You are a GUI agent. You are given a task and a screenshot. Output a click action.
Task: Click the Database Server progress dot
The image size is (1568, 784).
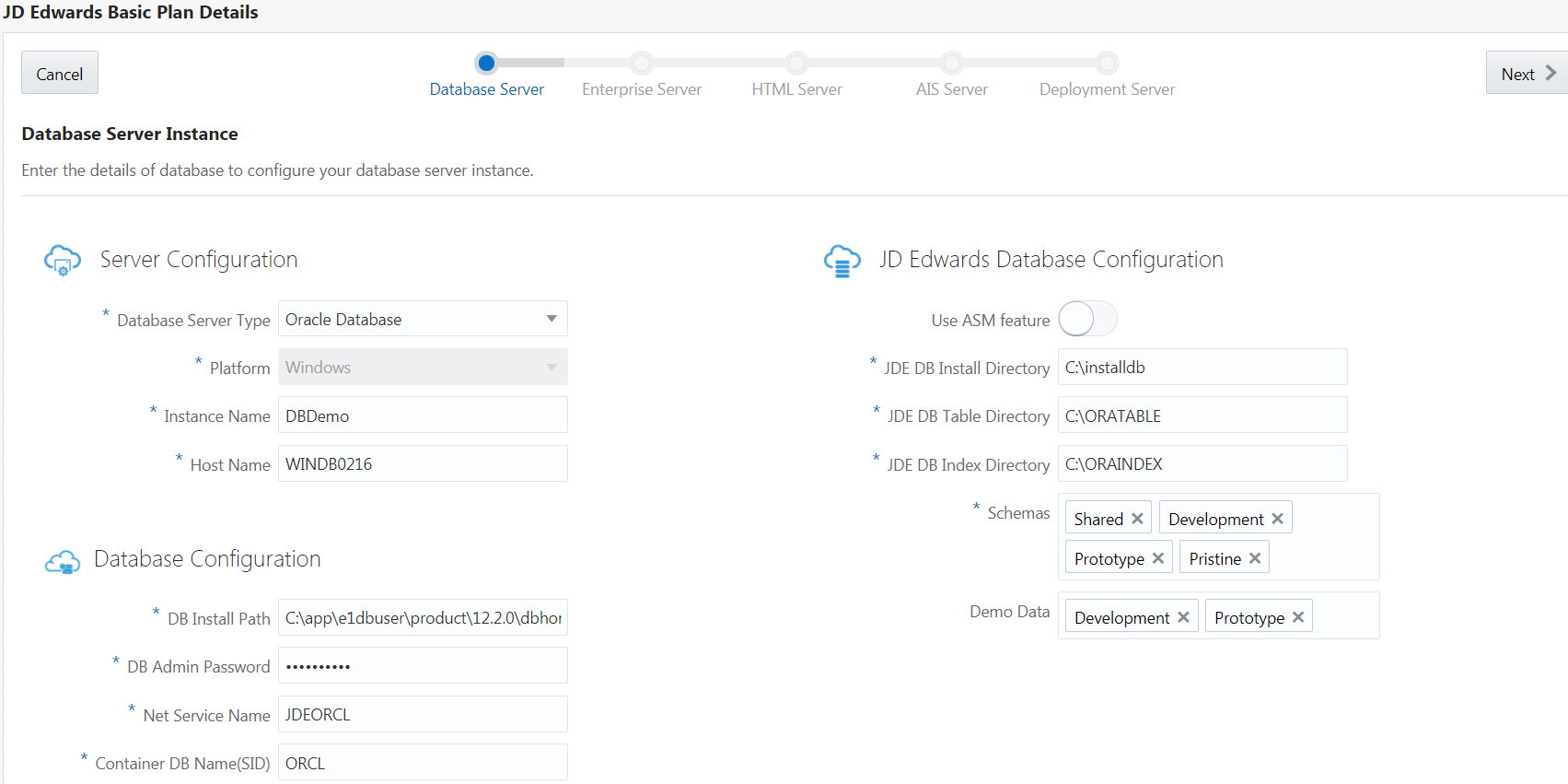click(x=487, y=63)
